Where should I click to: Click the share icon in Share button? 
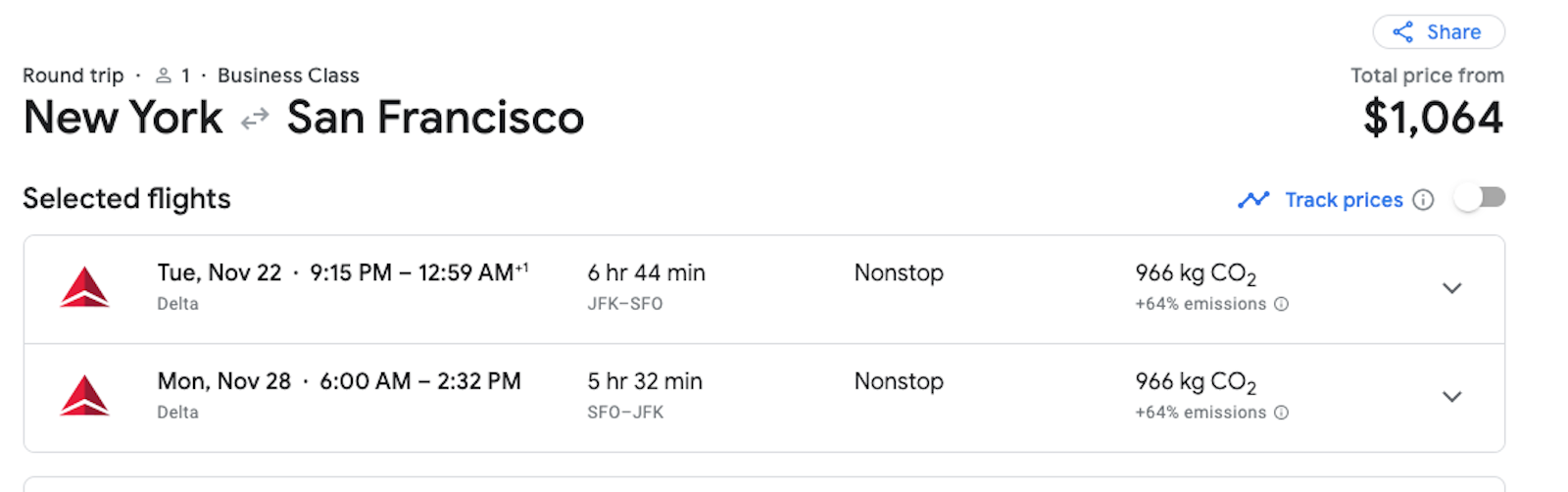tap(1403, 32)
